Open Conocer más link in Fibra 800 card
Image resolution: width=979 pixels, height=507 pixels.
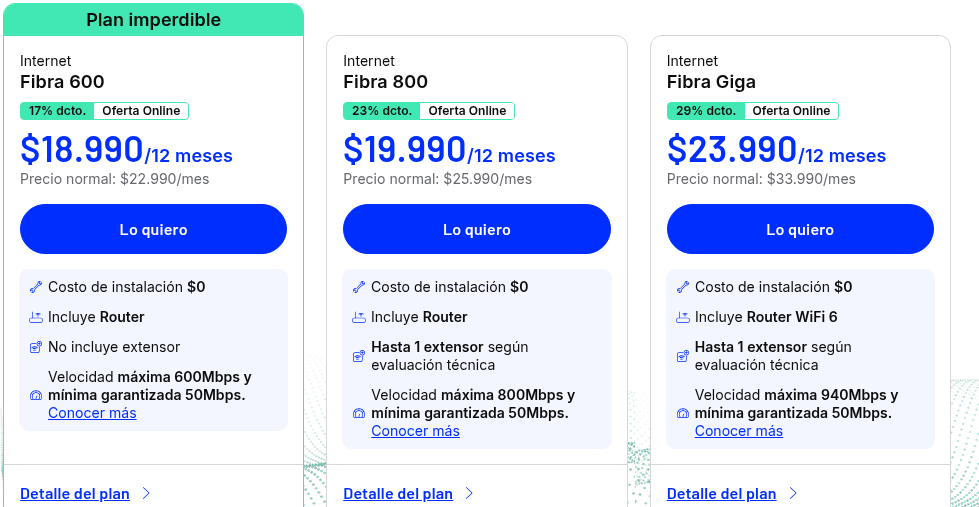click(415, 431)
